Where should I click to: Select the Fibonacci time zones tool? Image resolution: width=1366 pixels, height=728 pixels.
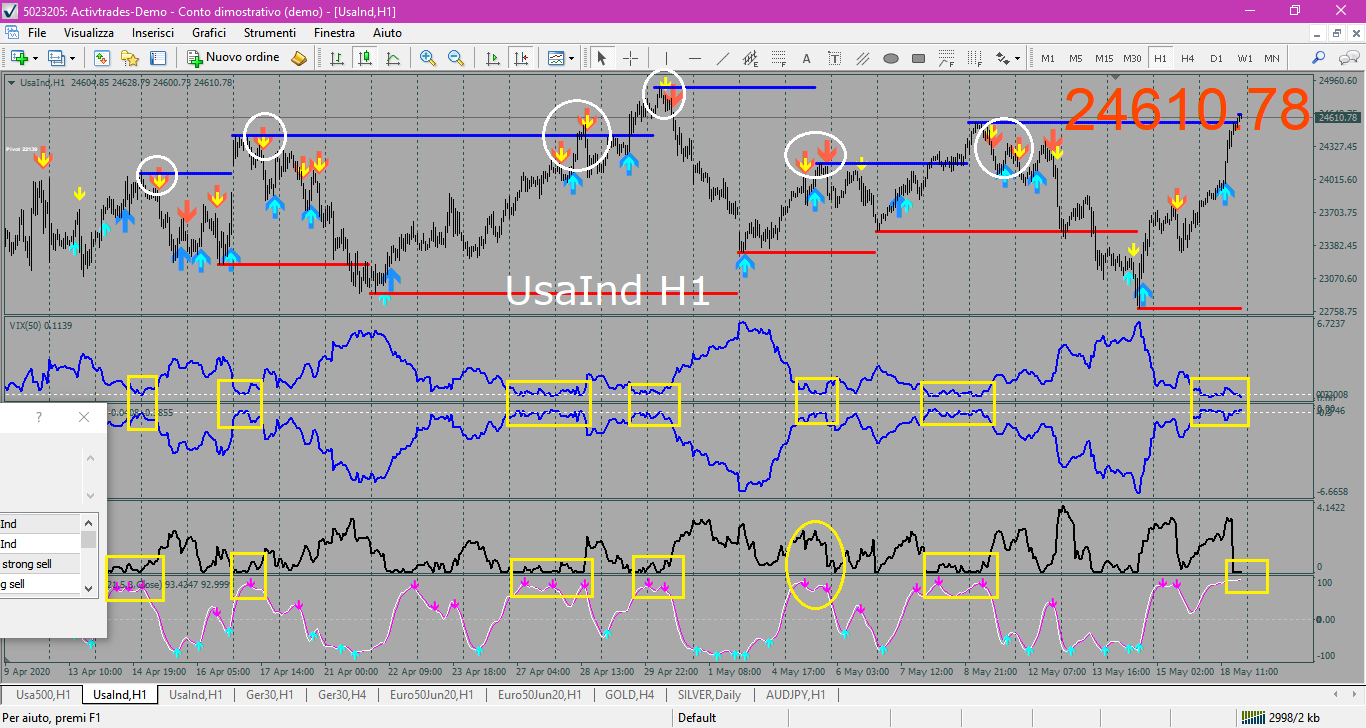coord(974,58)
